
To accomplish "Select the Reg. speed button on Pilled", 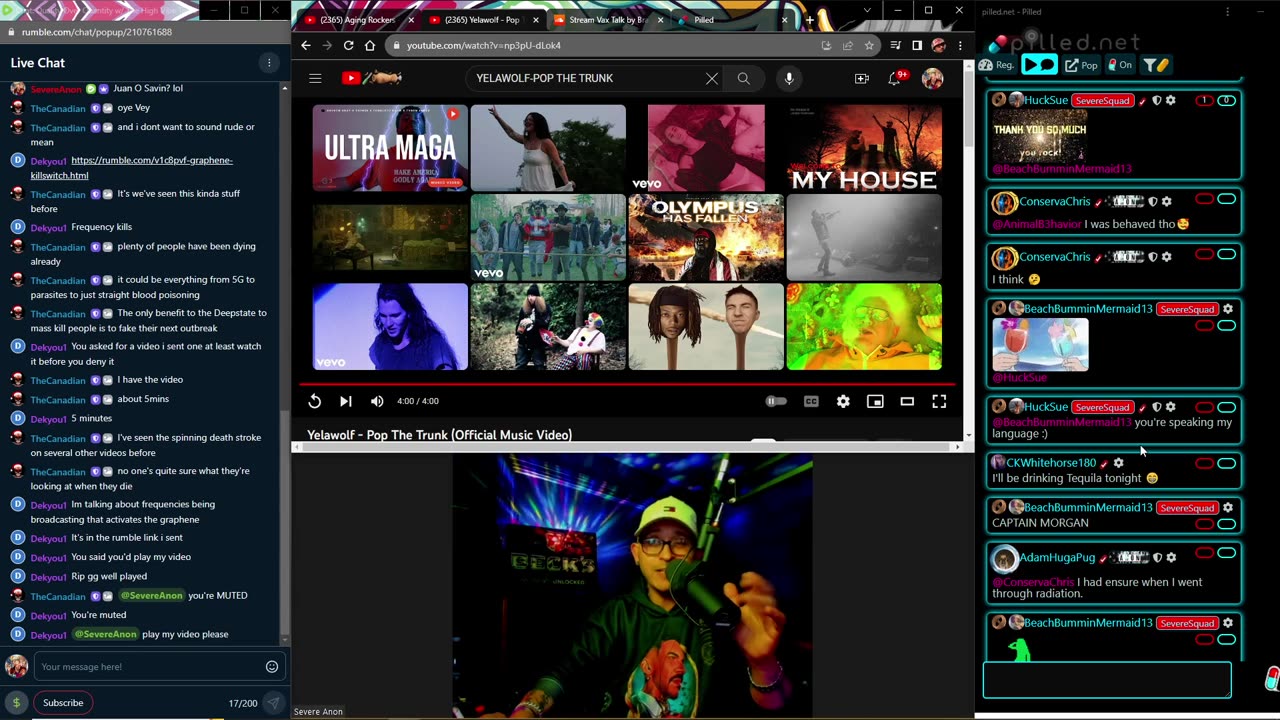I will [x=997, y=65].
